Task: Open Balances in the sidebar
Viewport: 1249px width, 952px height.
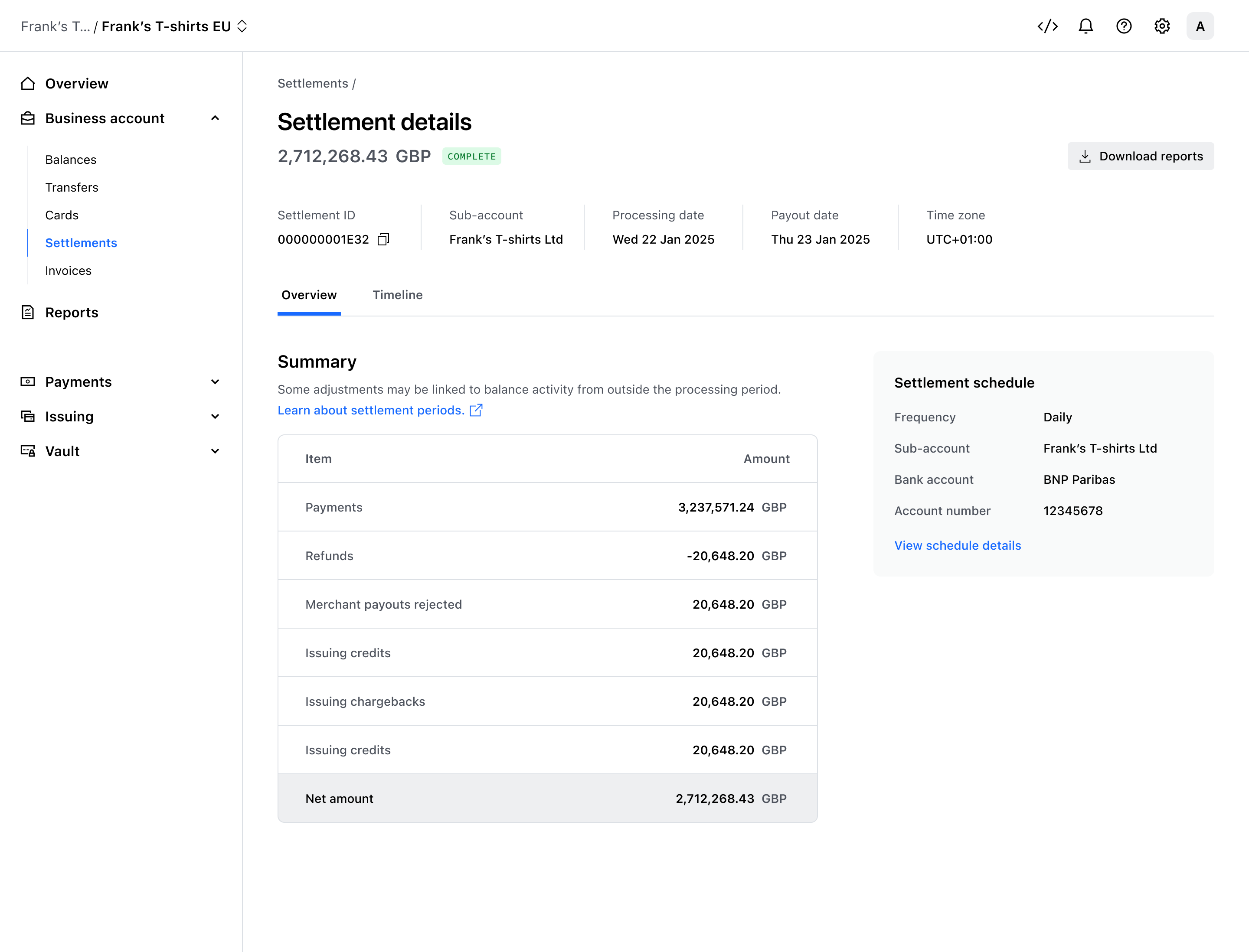Action: tap(71, 160)
